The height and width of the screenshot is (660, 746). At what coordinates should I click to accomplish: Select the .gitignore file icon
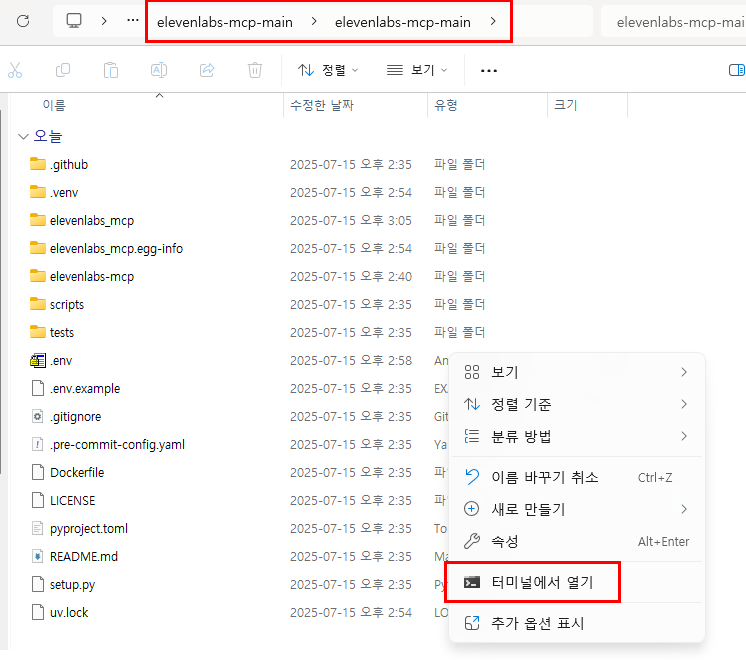[38, 416]
